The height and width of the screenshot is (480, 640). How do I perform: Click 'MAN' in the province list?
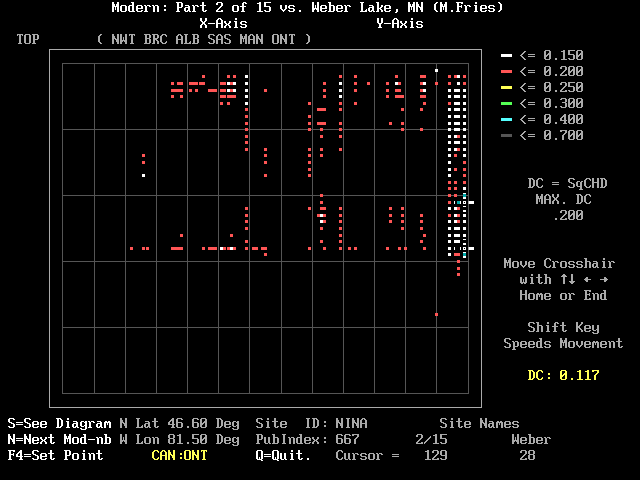click(x=251, y=40)
